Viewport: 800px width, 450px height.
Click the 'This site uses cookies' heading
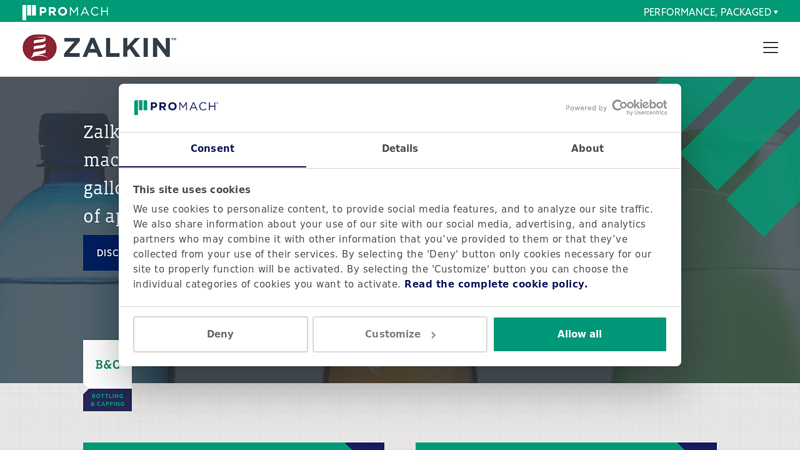tap(192, 190)
